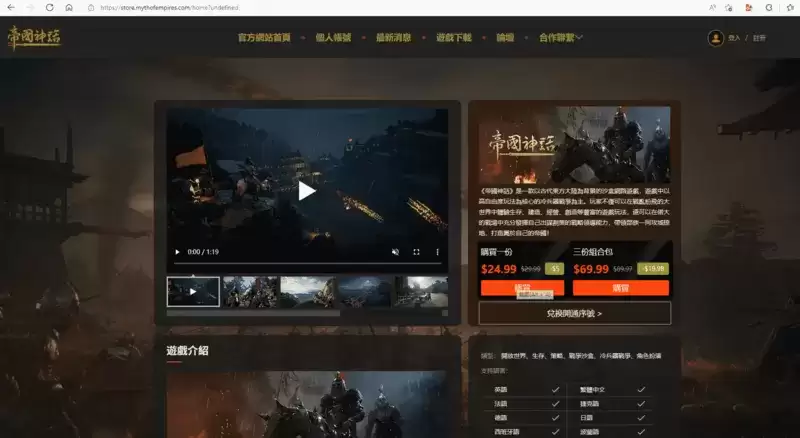Buy the 三份组合包 for $69.99

click(x=620, y=288)
